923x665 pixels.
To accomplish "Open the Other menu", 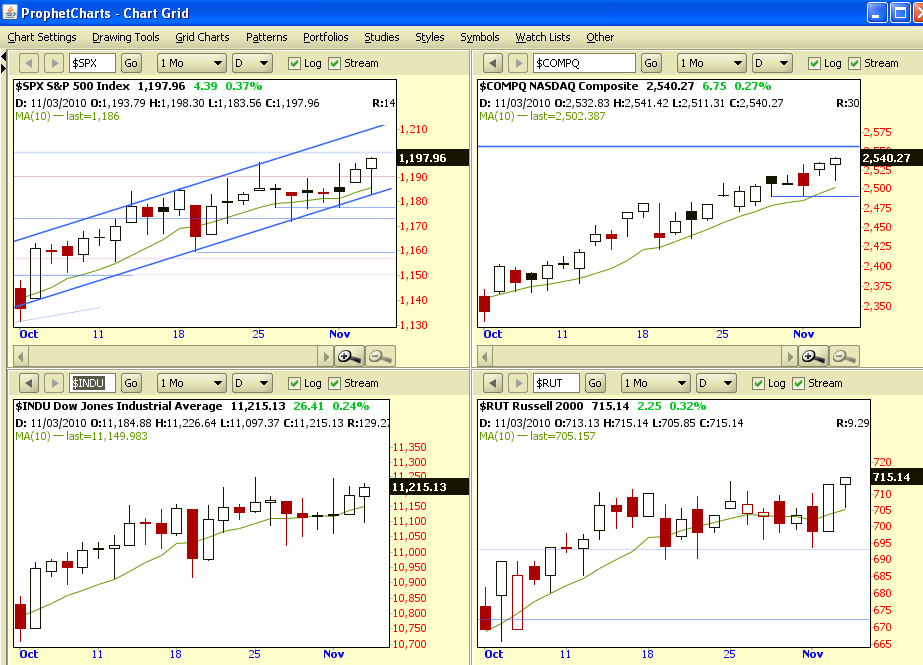I will click(600, 37).
